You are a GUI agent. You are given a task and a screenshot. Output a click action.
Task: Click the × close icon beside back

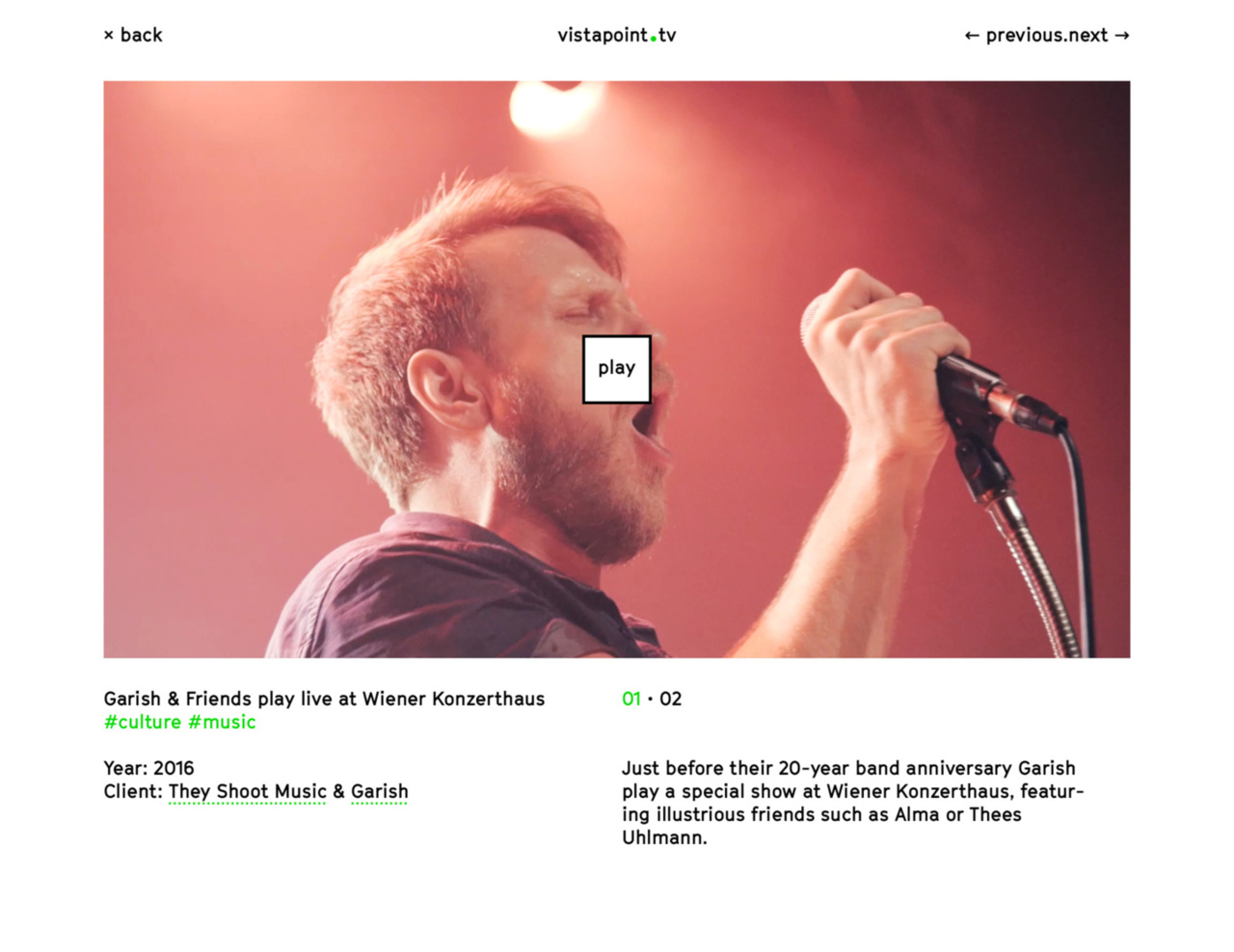click(109, 36)
